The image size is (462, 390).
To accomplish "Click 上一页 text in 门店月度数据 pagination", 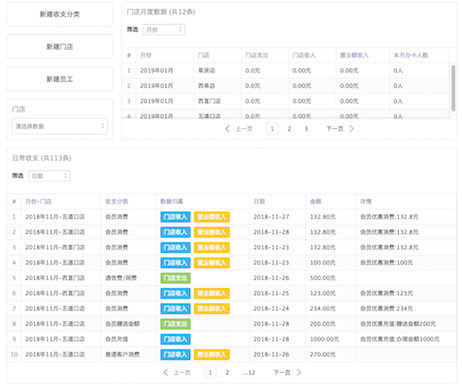I will [x=244, y=129].
